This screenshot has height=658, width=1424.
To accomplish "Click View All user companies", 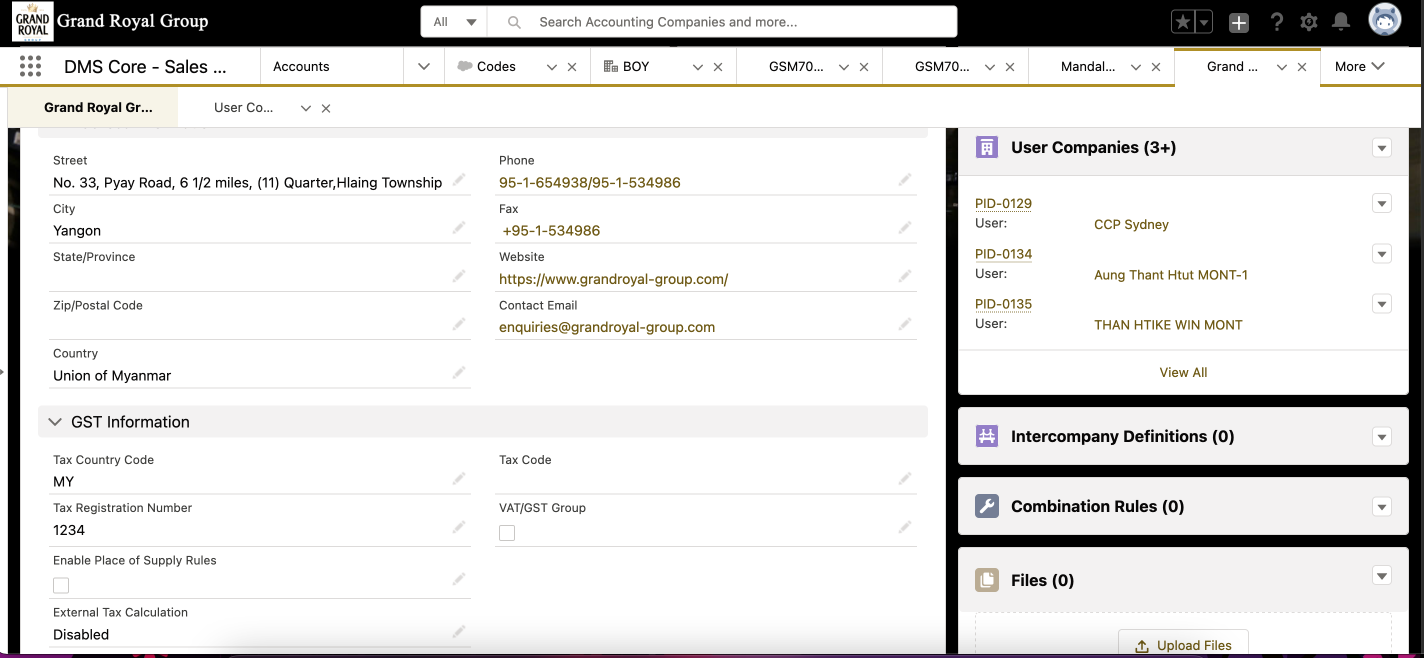I will 1183,372.
